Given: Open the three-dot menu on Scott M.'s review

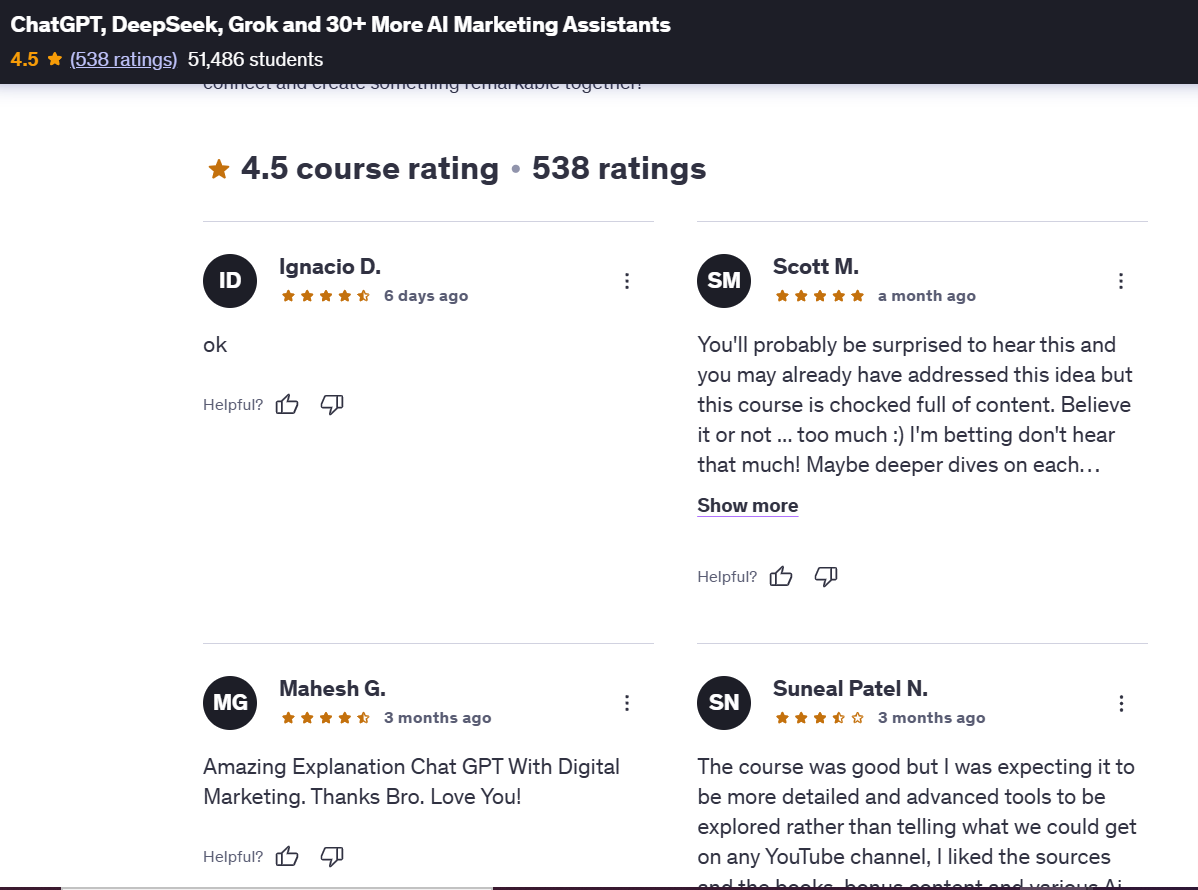Looking at the screenshot, I should [x=1121, y=281].
